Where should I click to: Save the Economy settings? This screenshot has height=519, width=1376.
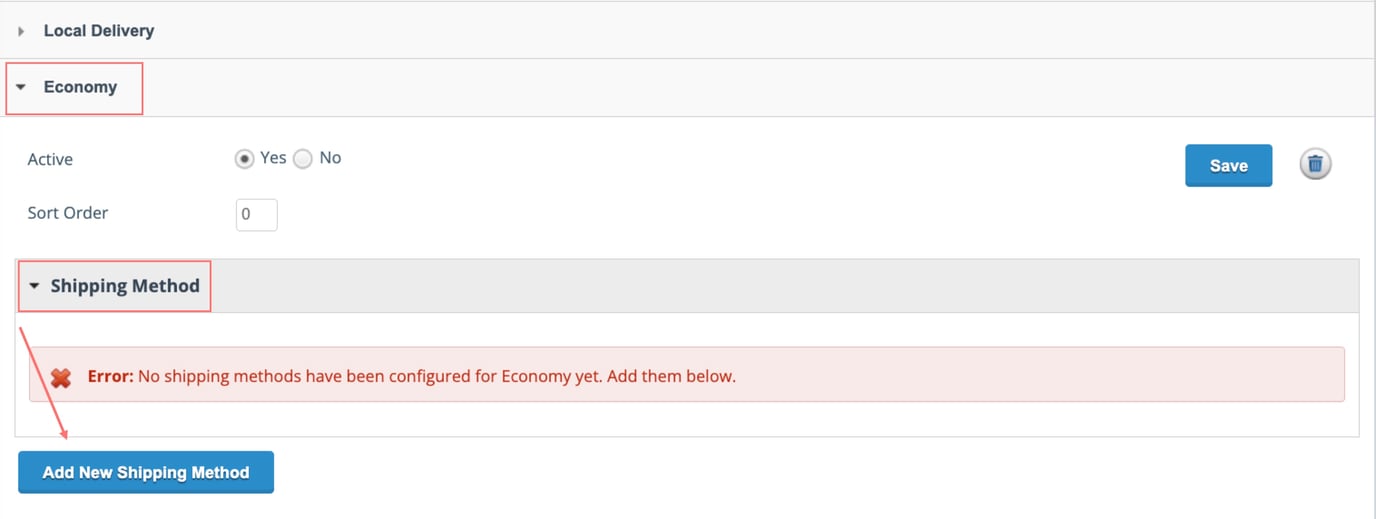pos(1228,166)
